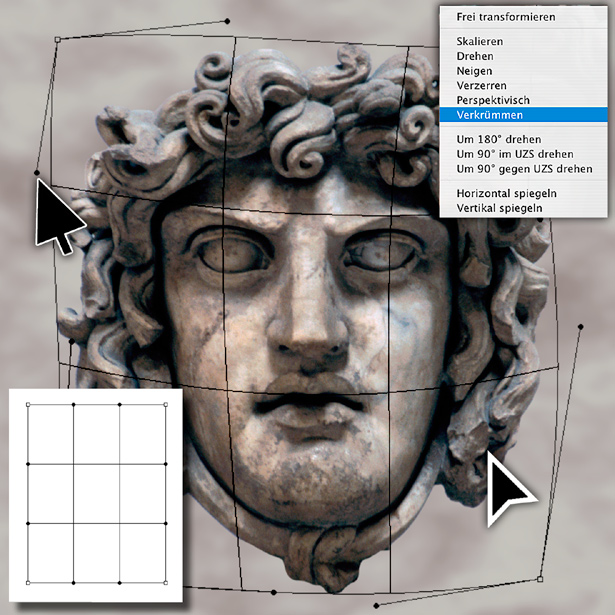Choose Horizontal spiegeln
Viewport: 615px width, 615px height.
523,193
